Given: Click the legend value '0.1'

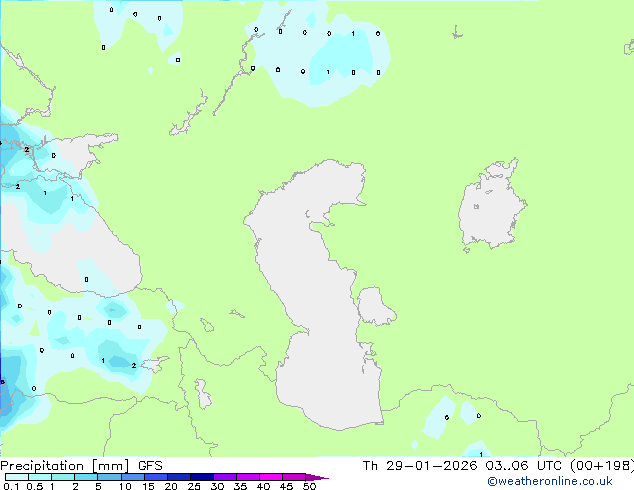Looking at the screenshot, I should pos(11,486).
